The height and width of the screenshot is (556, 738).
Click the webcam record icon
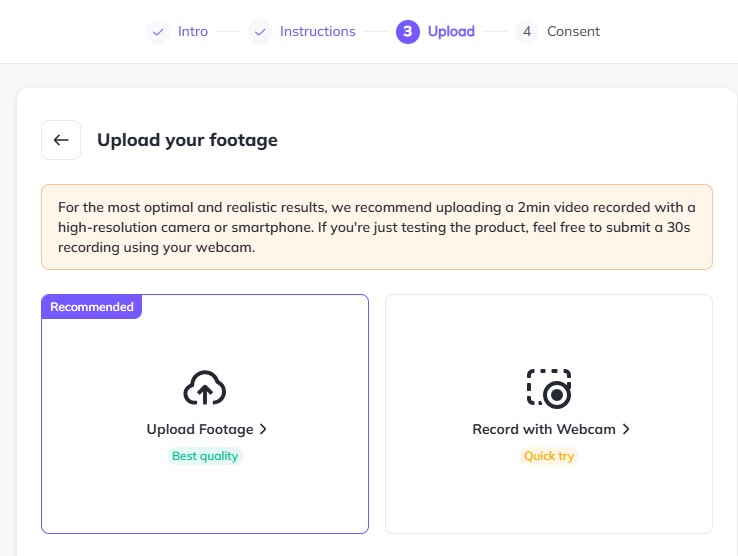point(549,388)
